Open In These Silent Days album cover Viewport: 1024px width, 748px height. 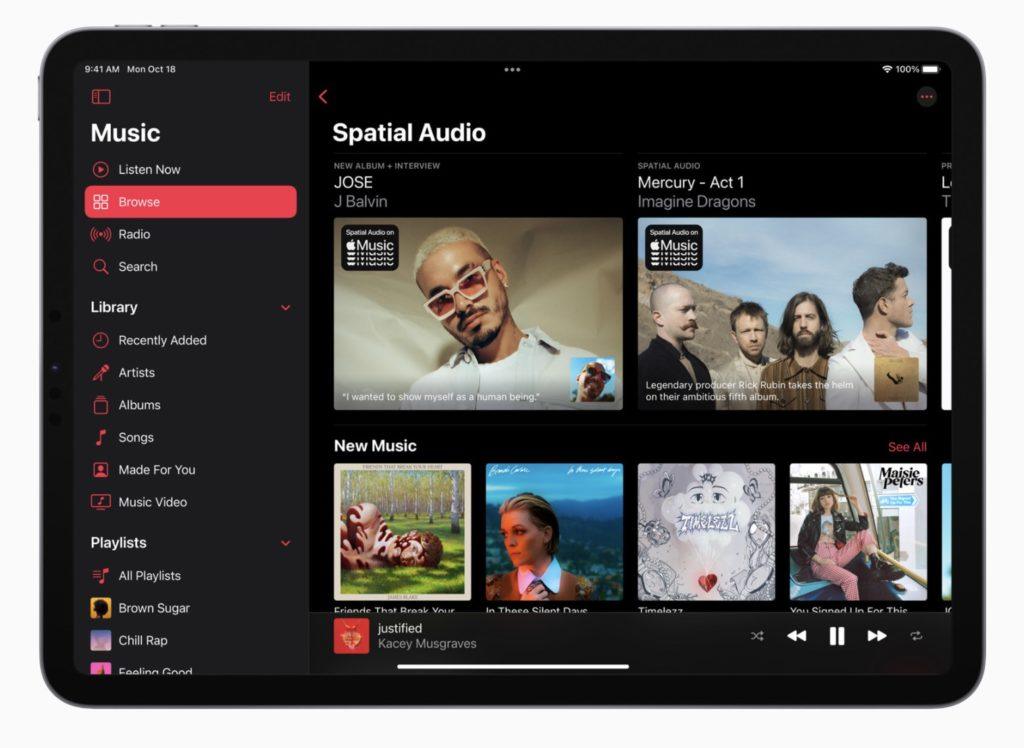pos(554,532)
